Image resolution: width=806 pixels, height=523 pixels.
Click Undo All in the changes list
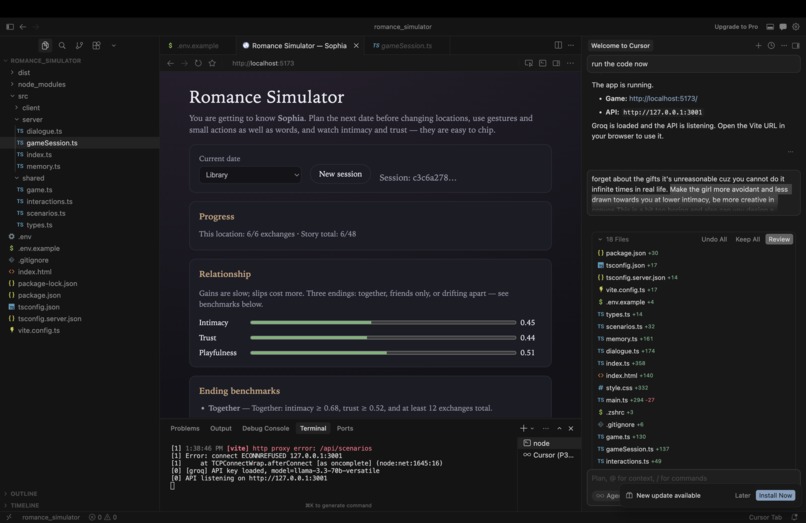click(714, 240)
